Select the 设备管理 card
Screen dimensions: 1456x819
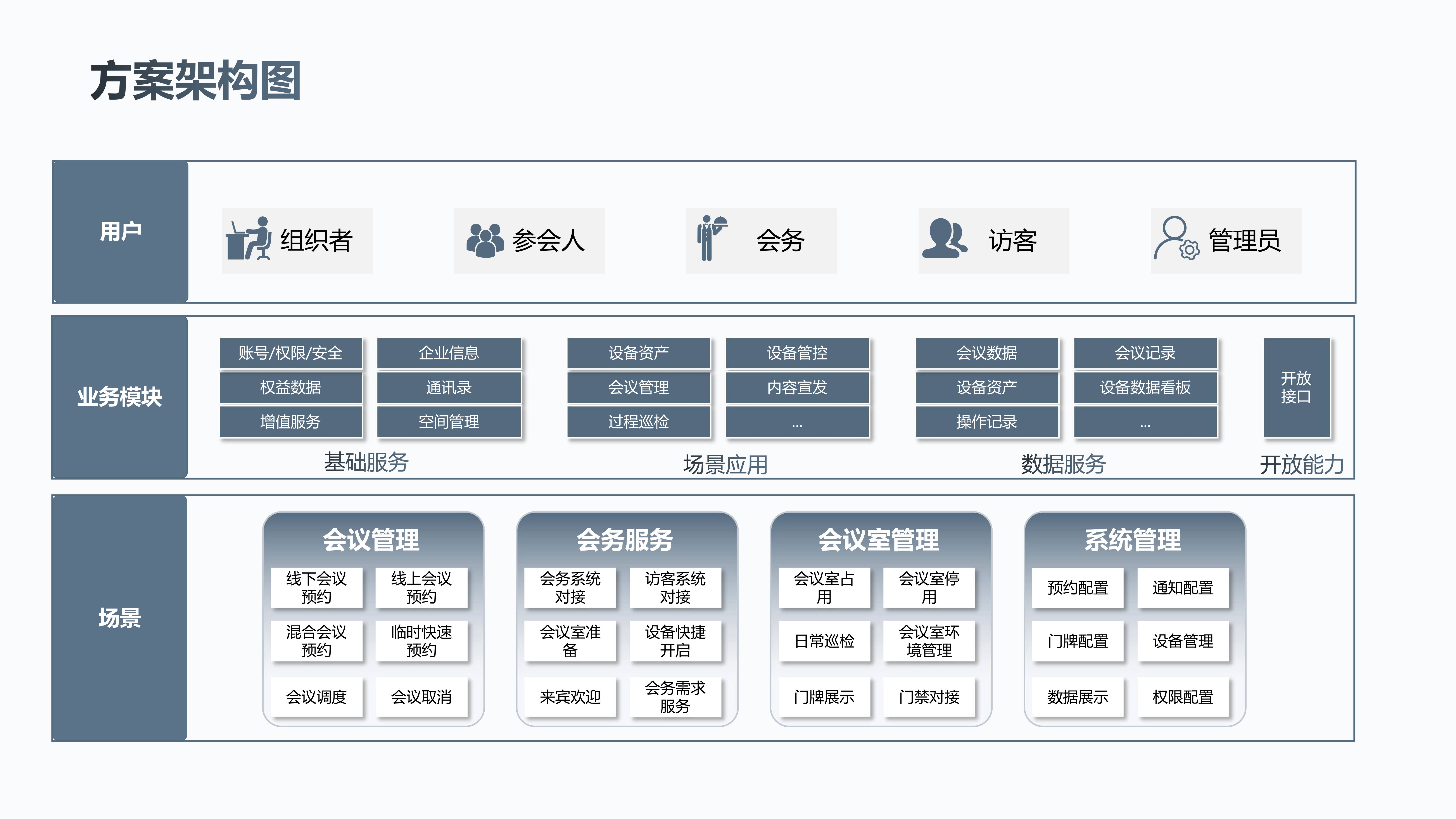point(1183,641)
